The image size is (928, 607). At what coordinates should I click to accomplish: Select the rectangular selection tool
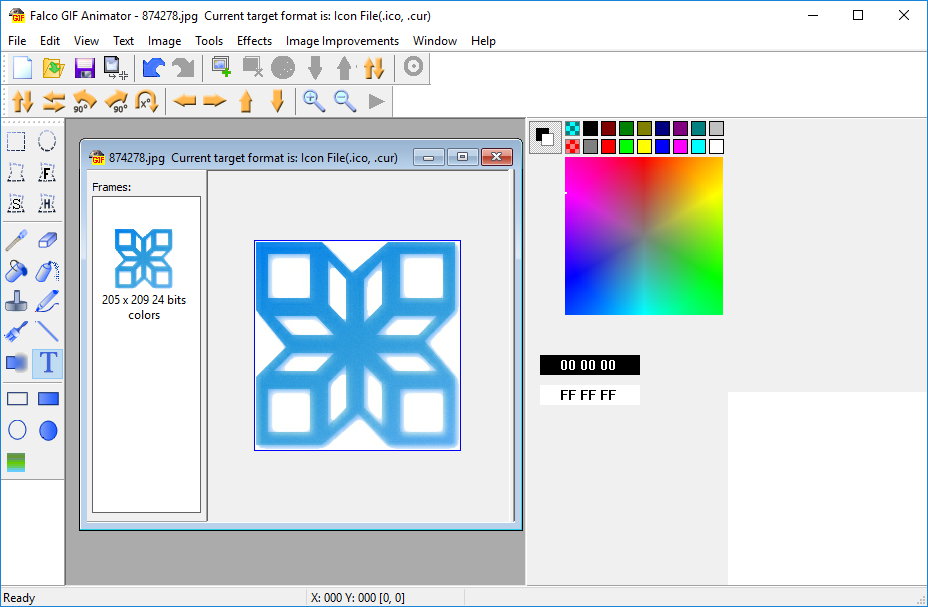(16, 141)
